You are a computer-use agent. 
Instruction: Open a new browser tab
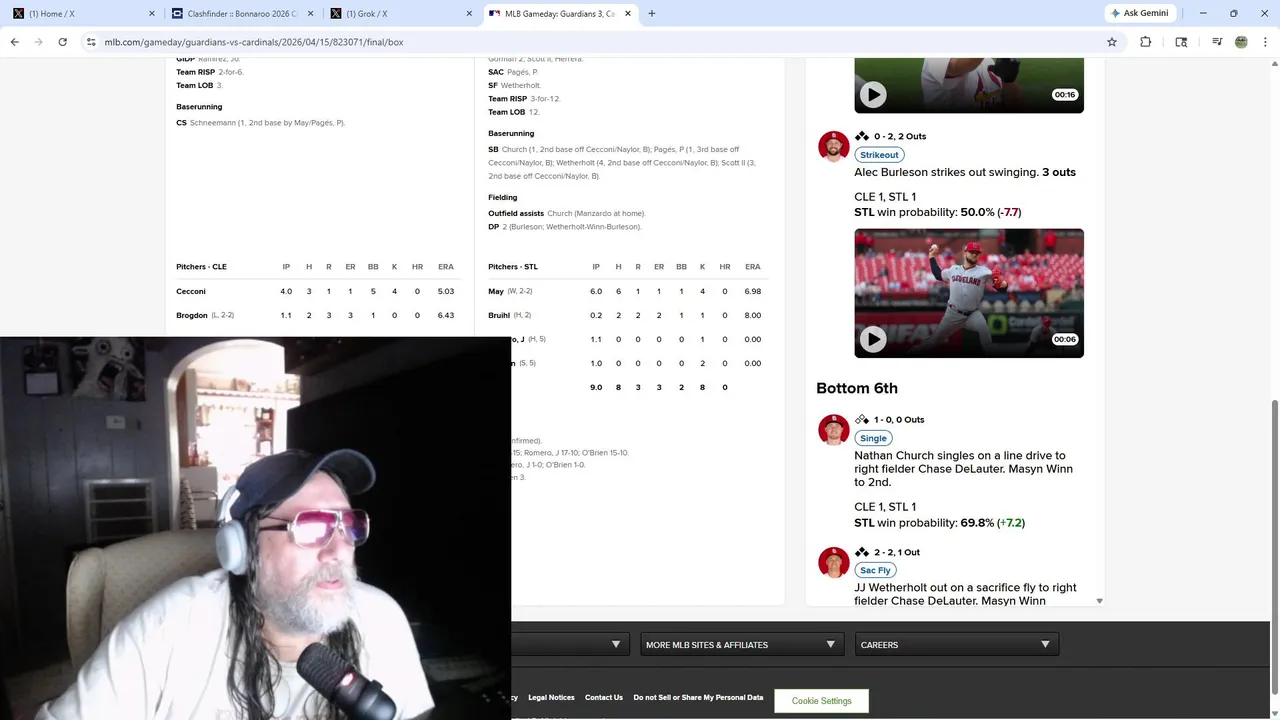tap(652, 14)
